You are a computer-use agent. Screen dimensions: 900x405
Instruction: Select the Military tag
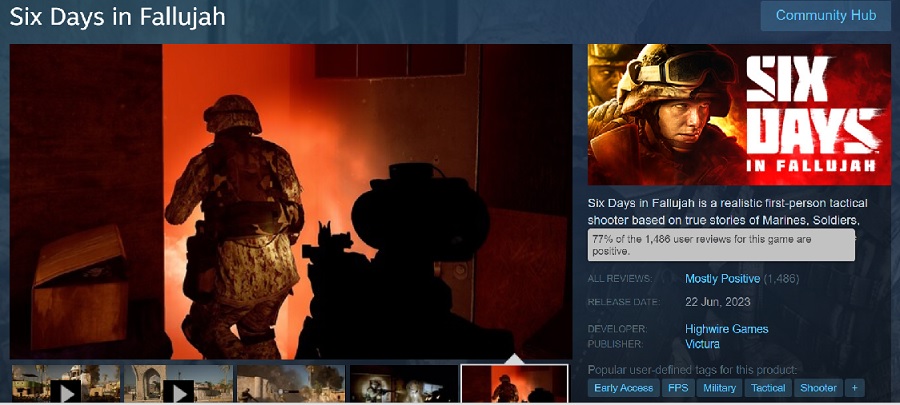point(719,388)
